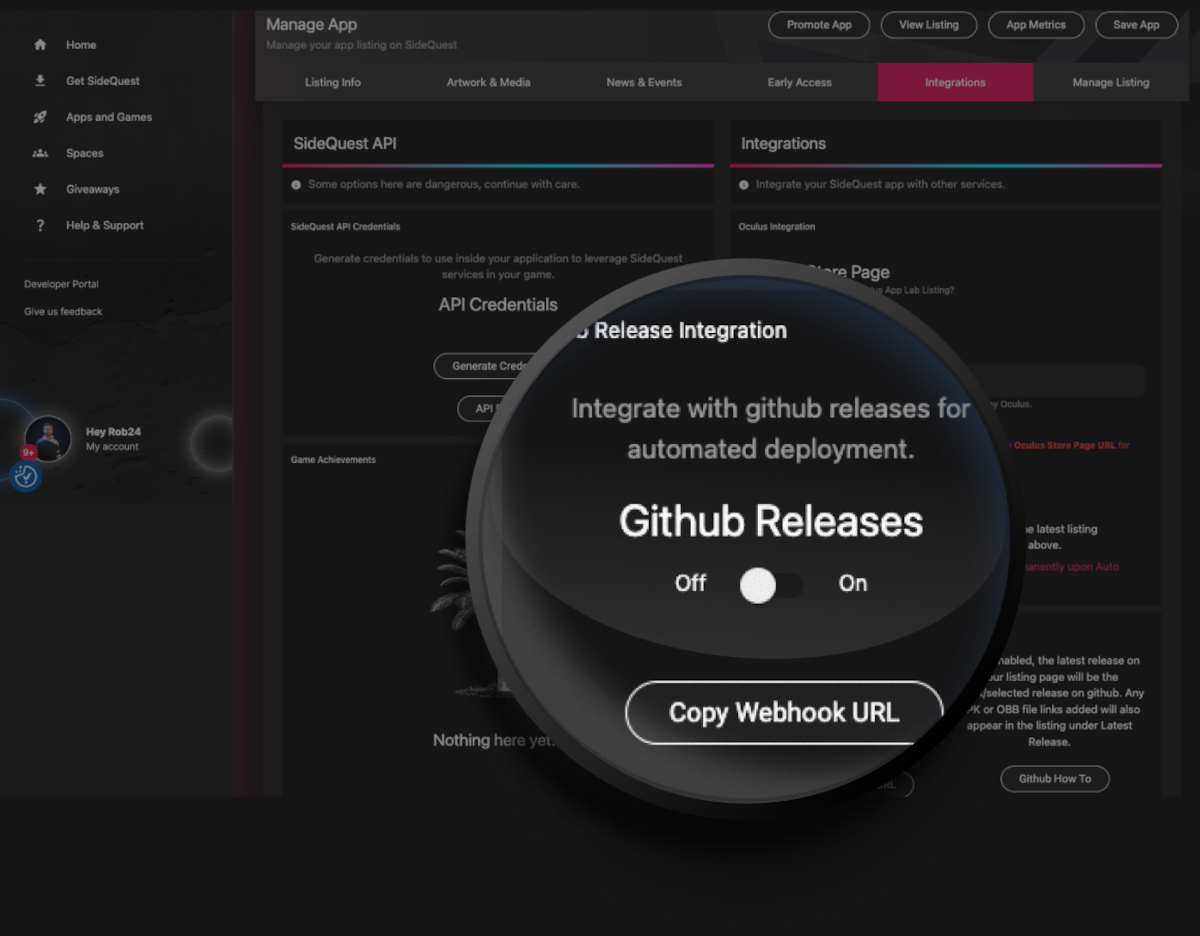
Task: Click the blue cookie checkmark icon
Action: click(x=26, y=477)
